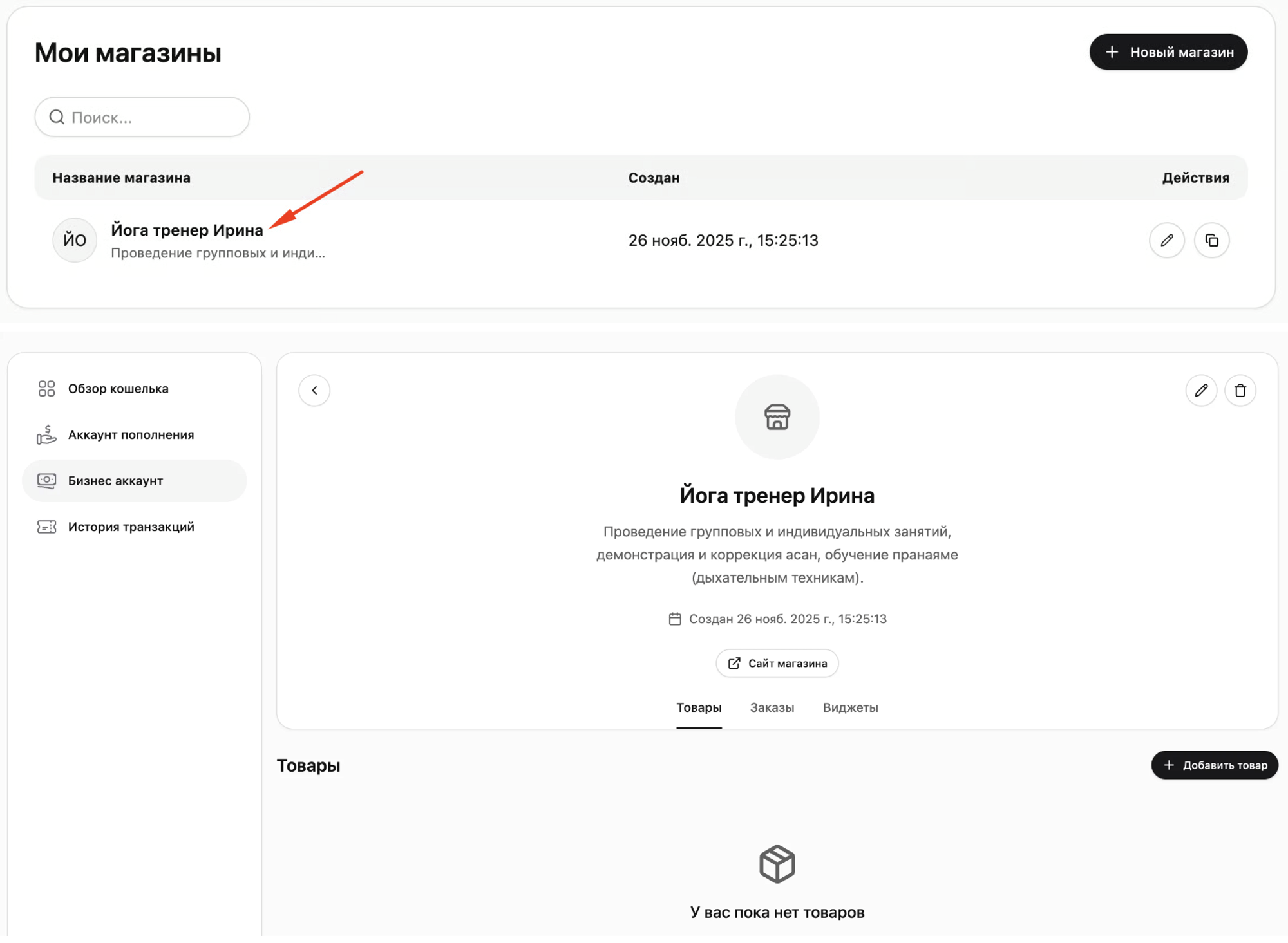Switch to the Заказы tab
Image resolution: width=1288 pixels, height=943 pixels.
pyautogui.click(x=772, y=707)
